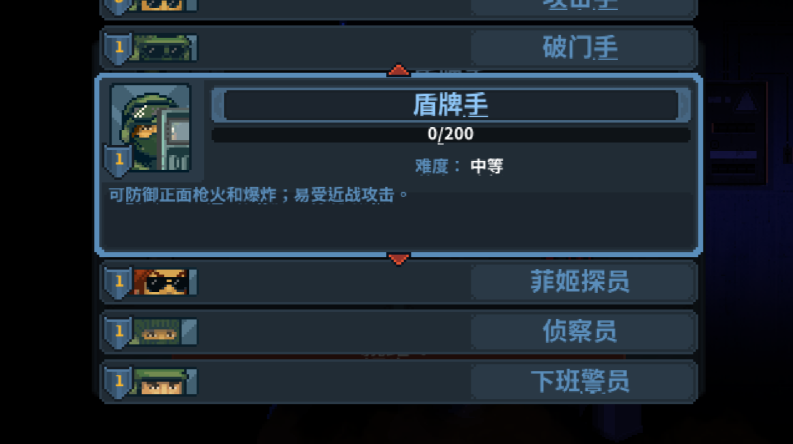793x444 pixels.
Task: Click the 破门手 goggles portrait icon
Action: click(x=163, y=48)
